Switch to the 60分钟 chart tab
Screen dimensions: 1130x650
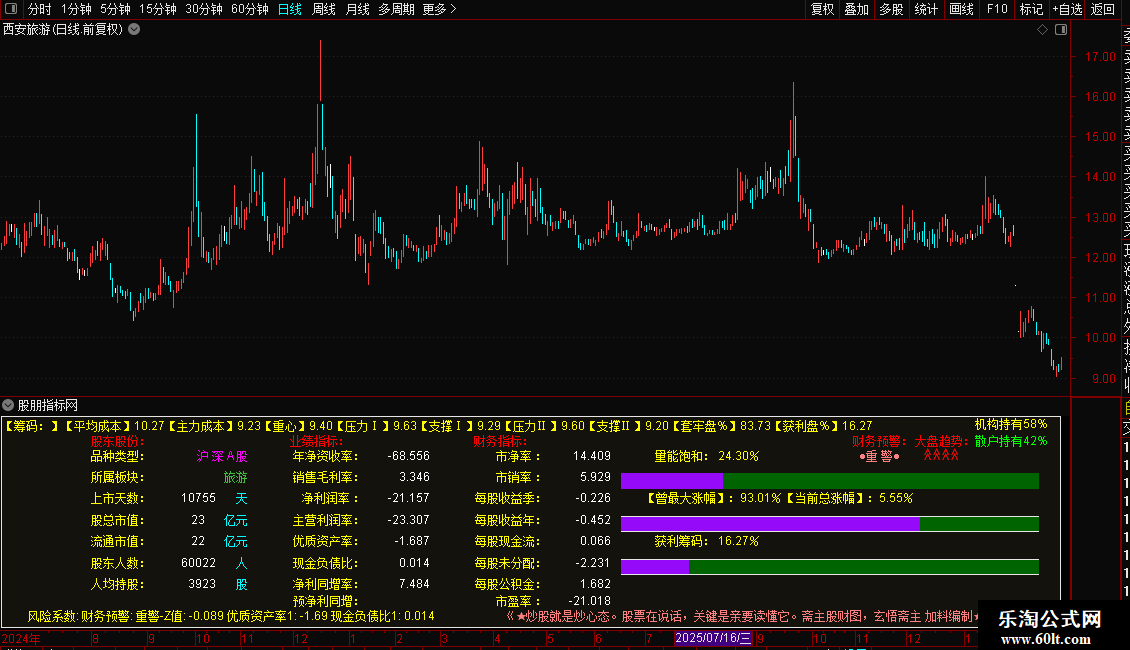coord(249,9)
